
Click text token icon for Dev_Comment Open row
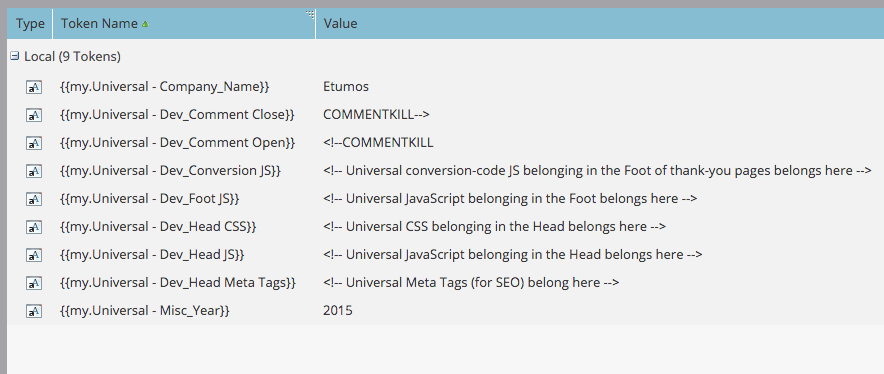pyautogui.click(x=34, y=143)
